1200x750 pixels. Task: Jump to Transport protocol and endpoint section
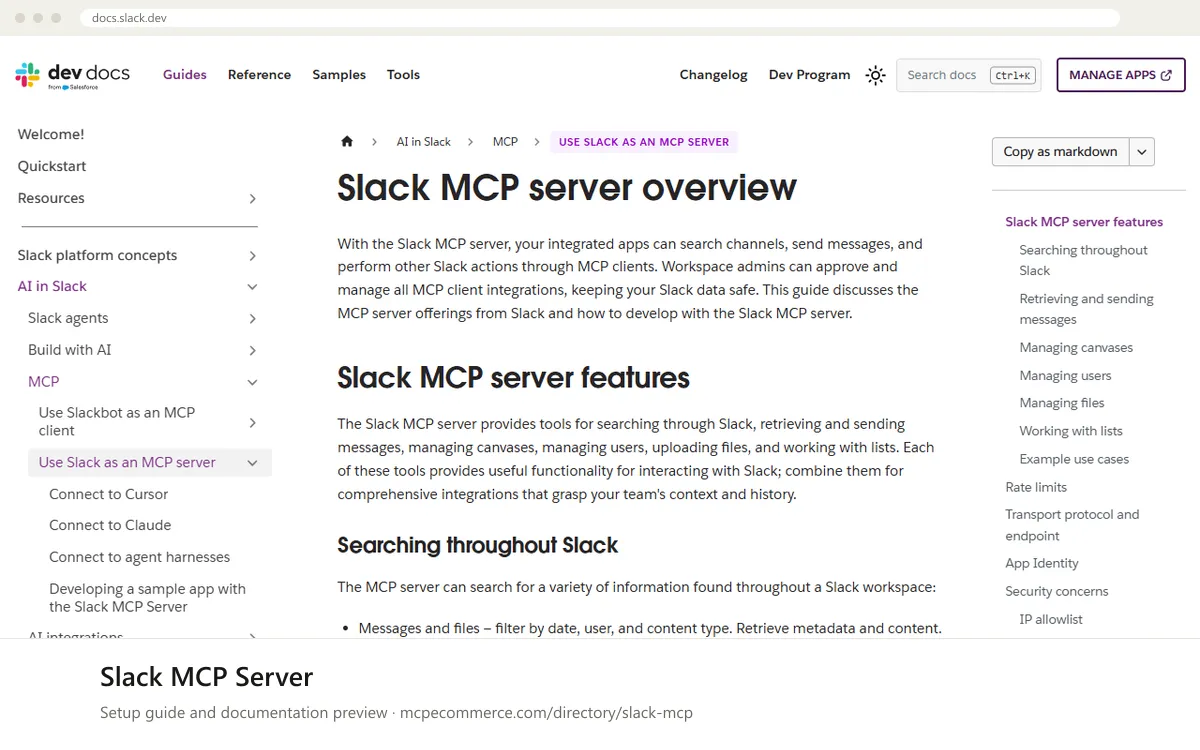pyautogui.click(x=1072, y=525)
